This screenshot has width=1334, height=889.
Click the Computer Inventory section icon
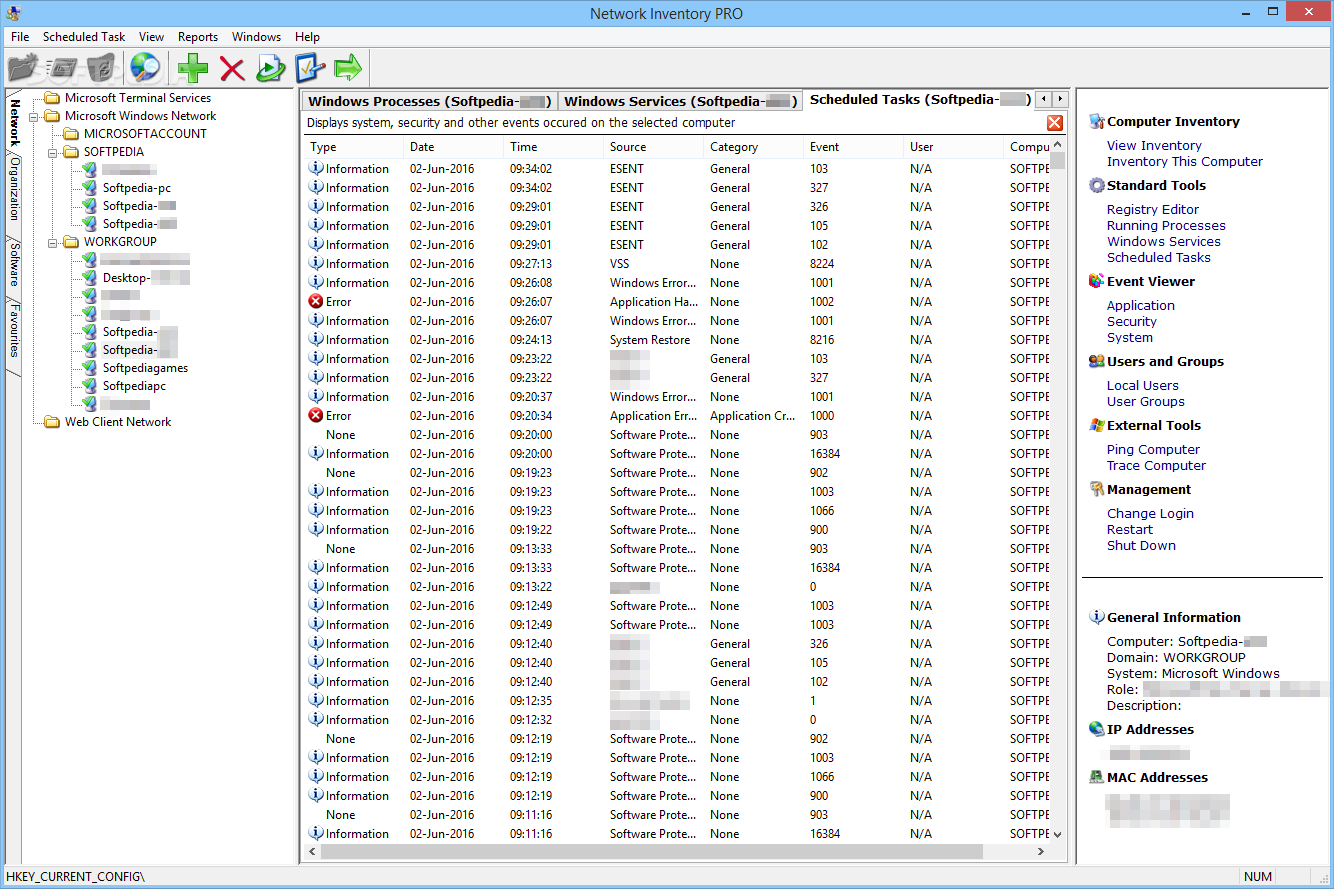point(1097,121)
